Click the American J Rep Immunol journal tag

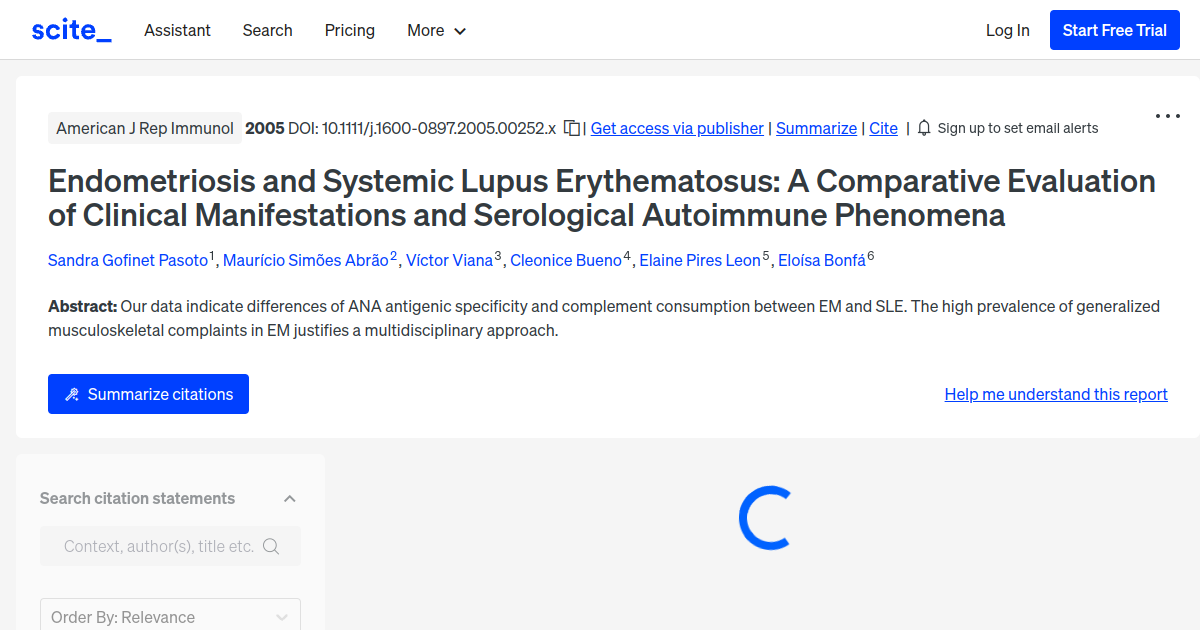coord(145,128)
